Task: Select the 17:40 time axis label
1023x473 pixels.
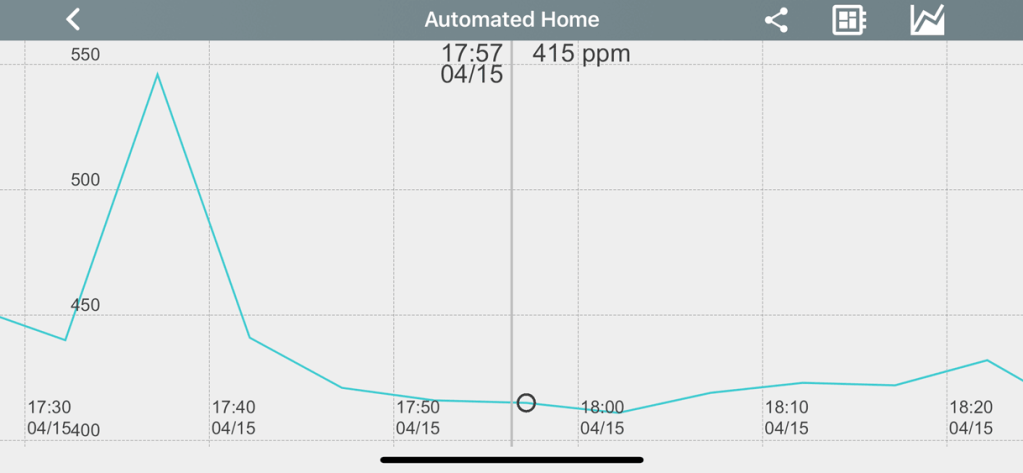Action: click(233, 417)
